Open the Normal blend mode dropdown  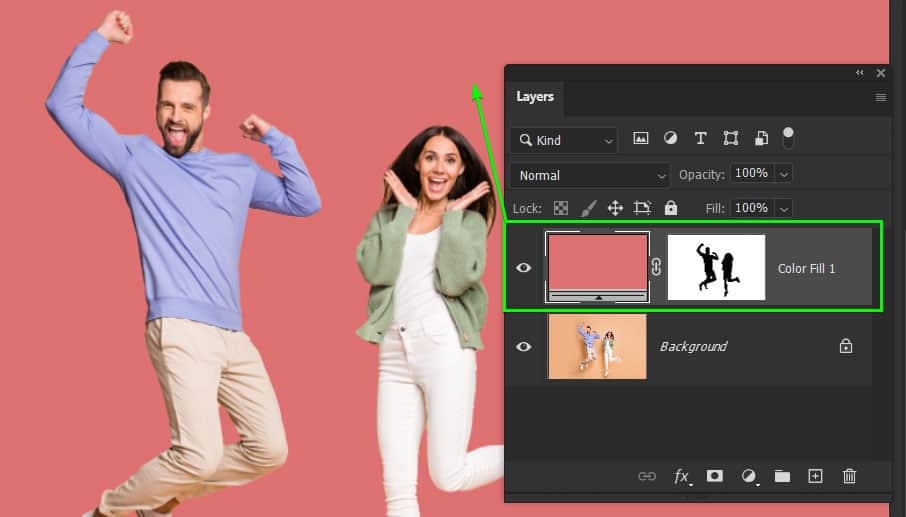click(590, 175)
